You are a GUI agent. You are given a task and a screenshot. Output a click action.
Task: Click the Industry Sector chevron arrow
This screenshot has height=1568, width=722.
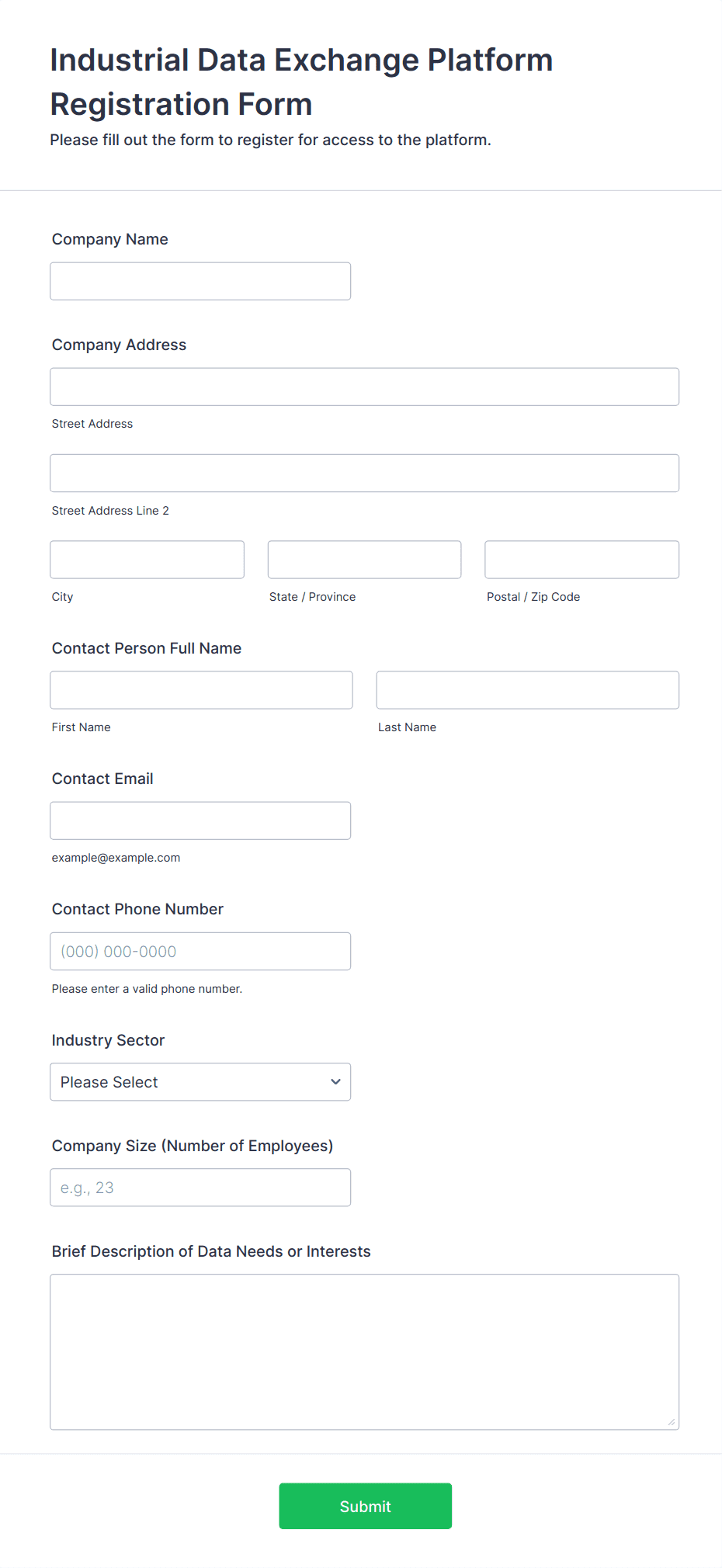[x=335, y=1082]
